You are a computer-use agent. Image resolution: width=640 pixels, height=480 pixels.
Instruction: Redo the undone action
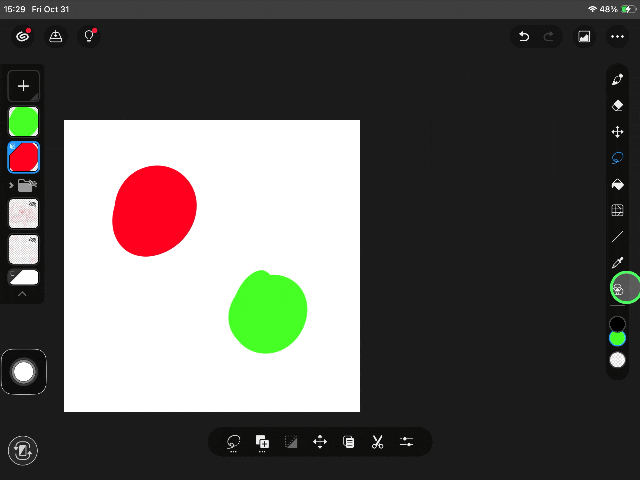coord(549,37)
